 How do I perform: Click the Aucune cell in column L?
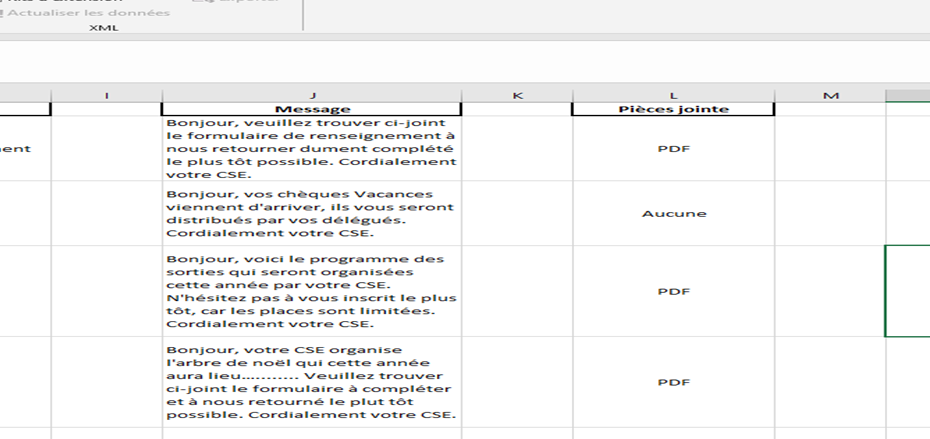tap(673, 213)
